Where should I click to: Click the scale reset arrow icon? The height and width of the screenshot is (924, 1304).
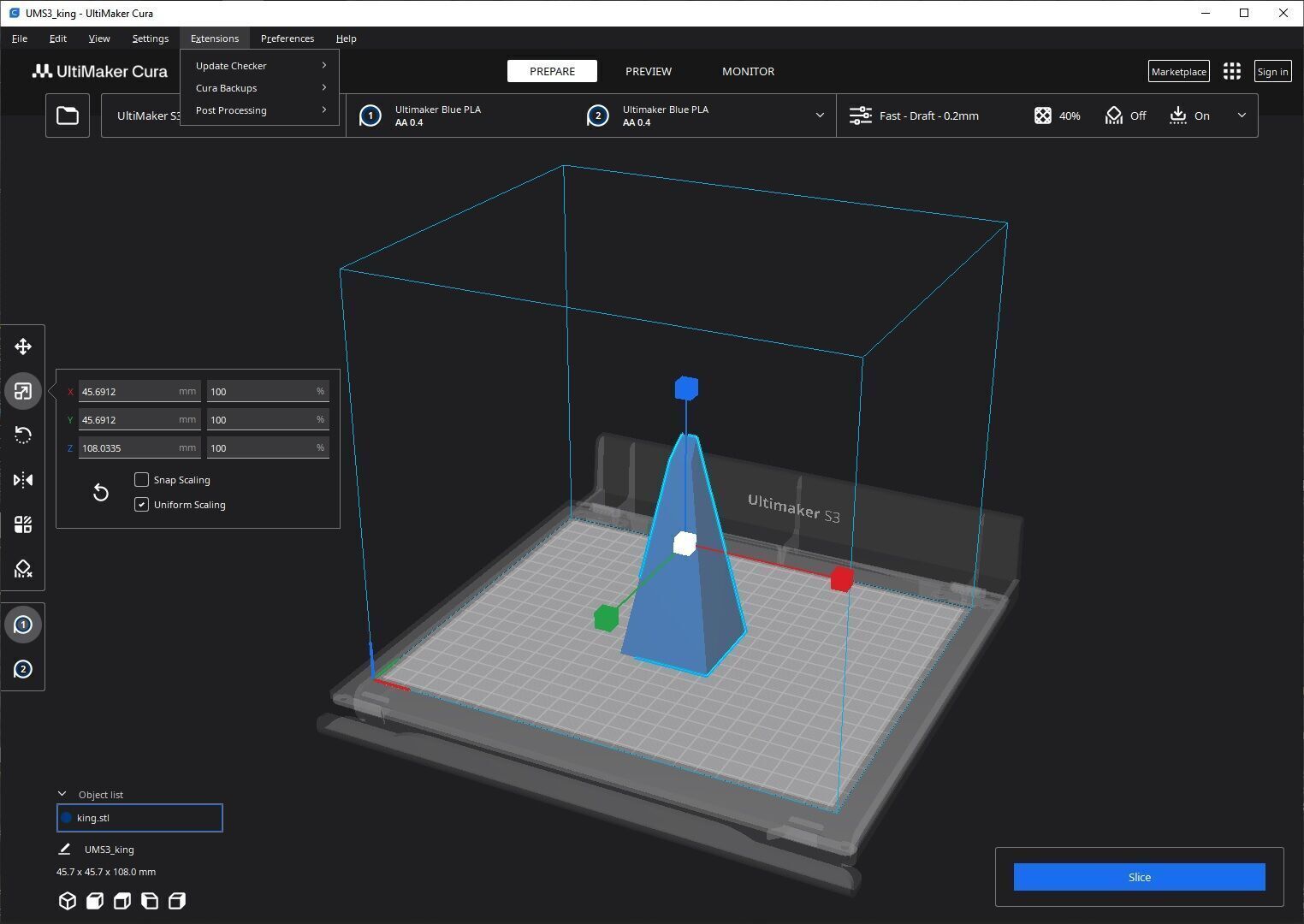click(100, 492)
